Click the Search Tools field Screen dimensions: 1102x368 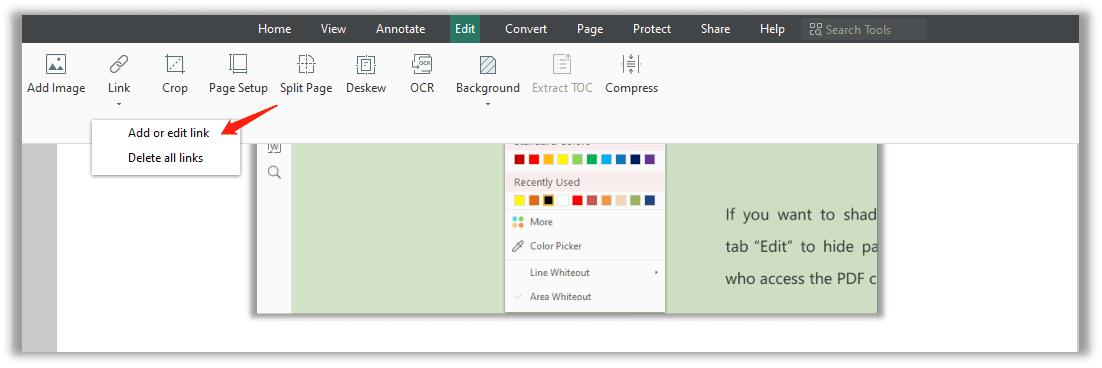[864, 29]
